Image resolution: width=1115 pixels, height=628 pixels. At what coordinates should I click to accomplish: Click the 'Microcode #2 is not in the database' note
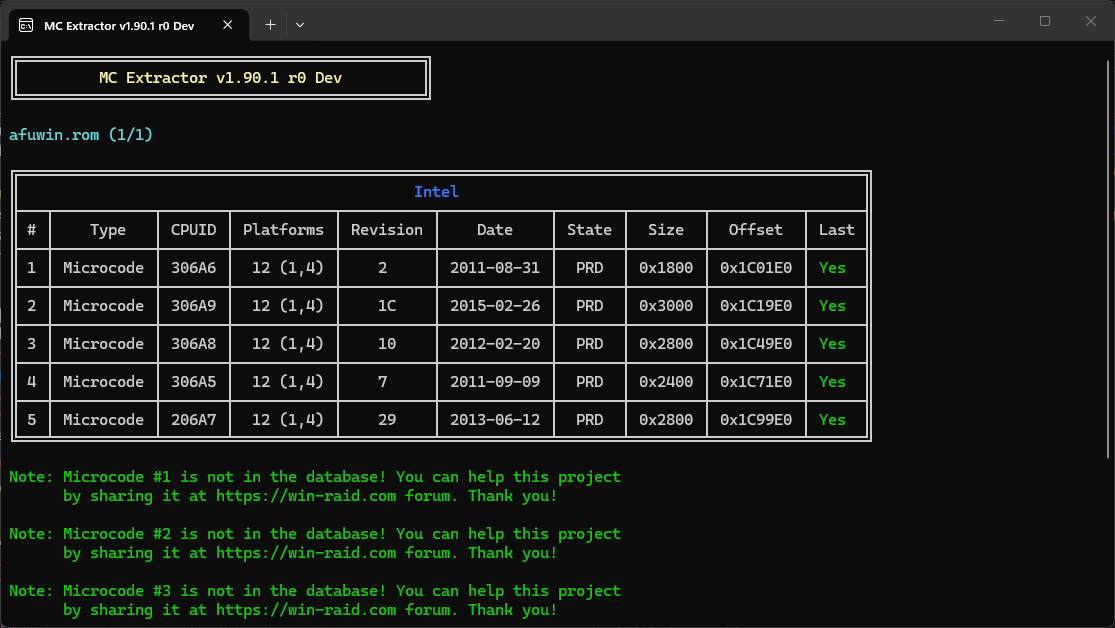point(315,543)
